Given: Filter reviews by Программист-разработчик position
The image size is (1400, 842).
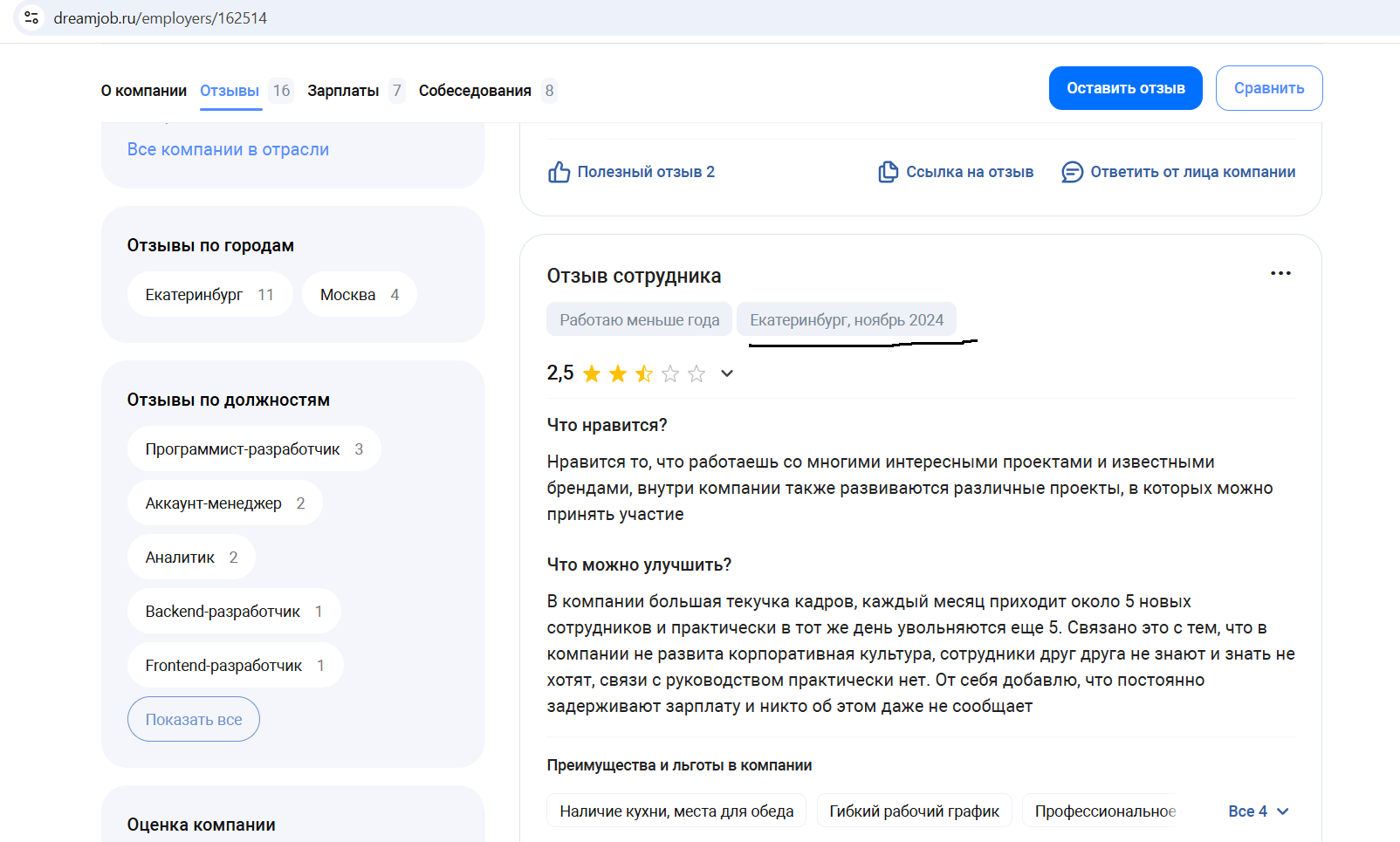Looking at the screenshot, I should (253, 449).
